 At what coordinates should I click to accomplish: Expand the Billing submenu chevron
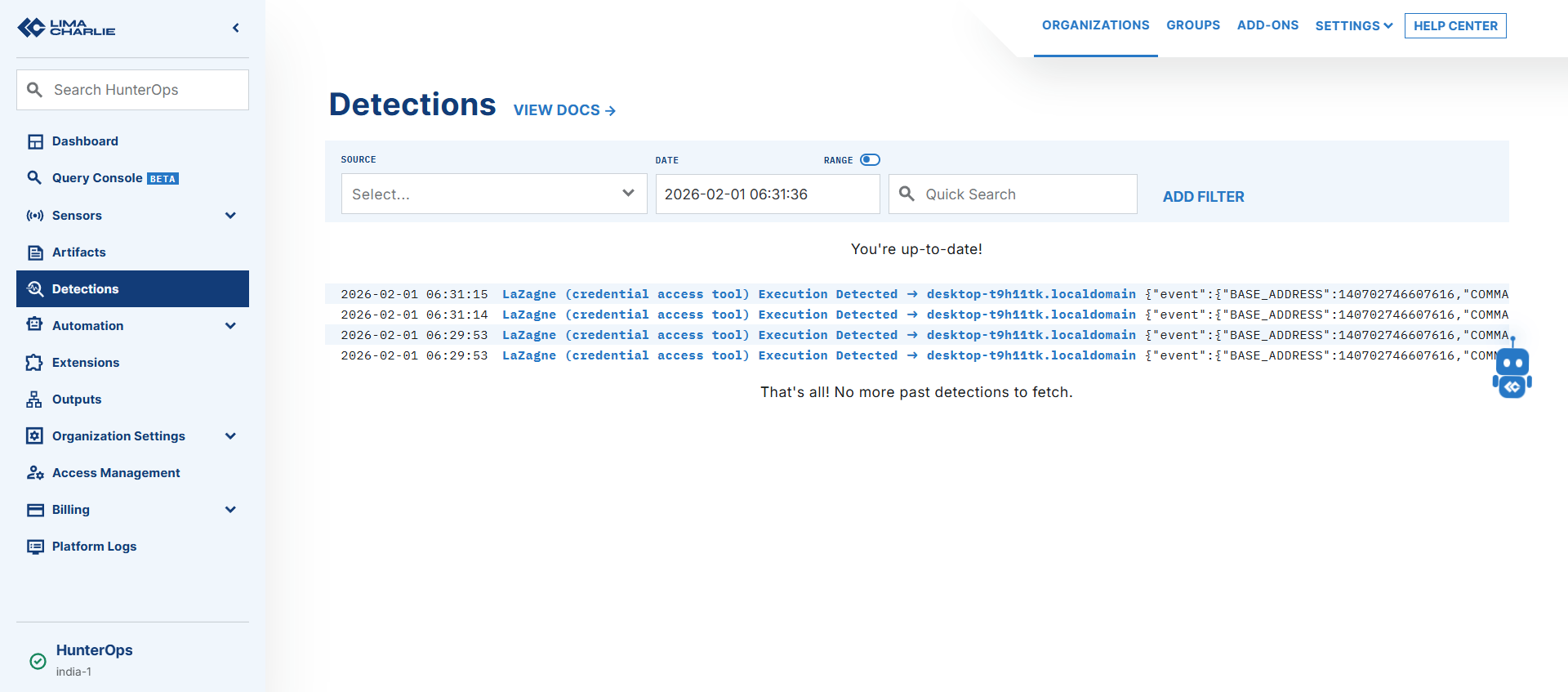click(230, 510)
